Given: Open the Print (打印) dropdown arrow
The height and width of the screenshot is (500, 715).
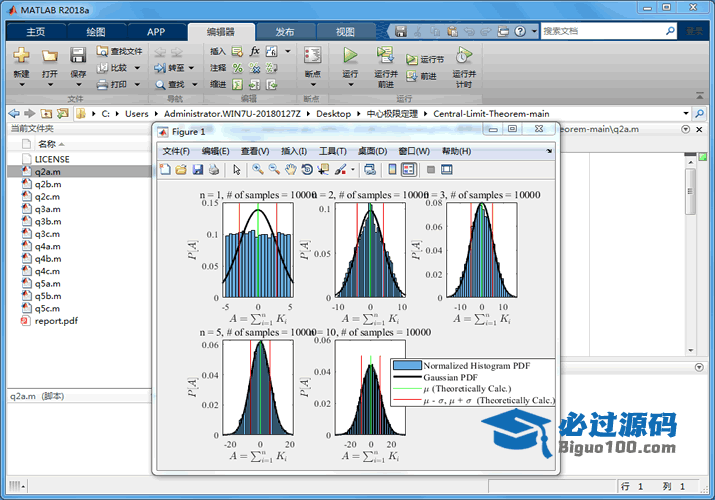Looking at the screenshot, I should 137,84.
